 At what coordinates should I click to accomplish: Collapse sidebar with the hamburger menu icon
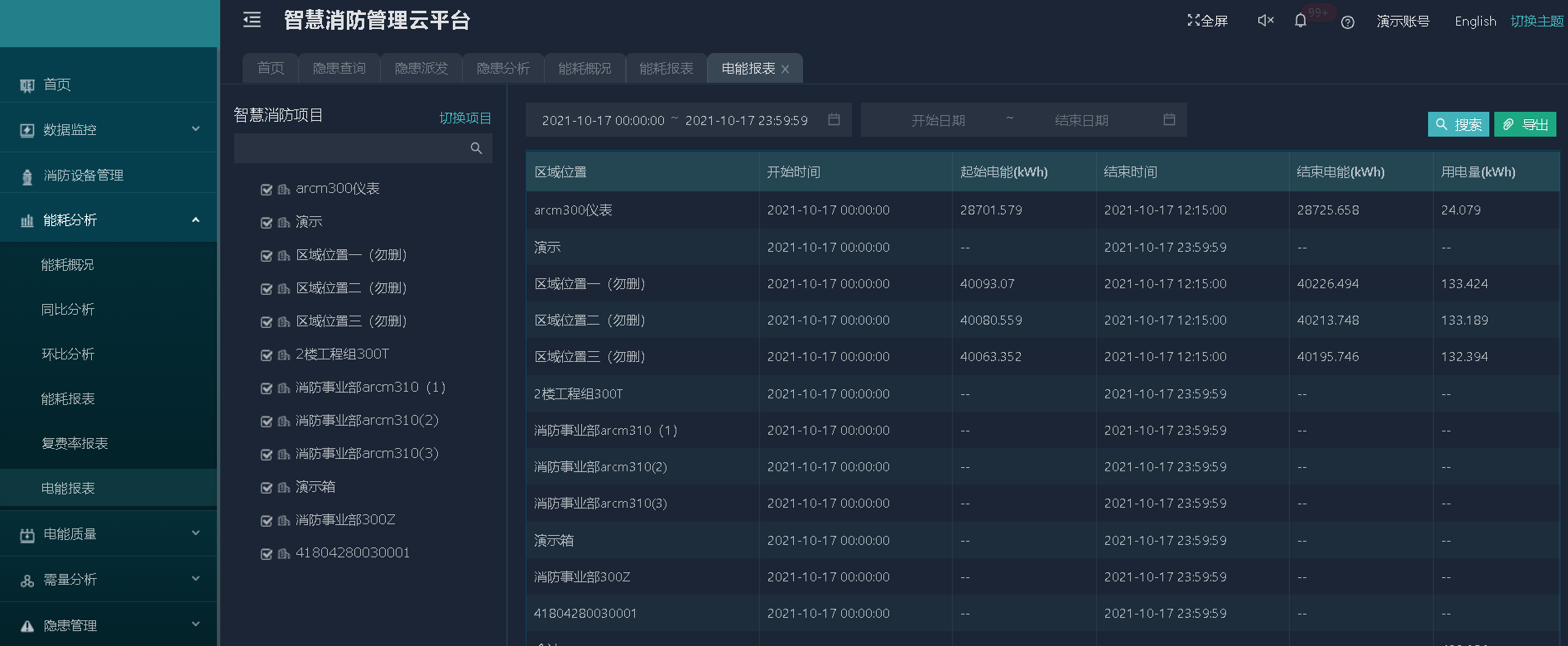(252, 20)
